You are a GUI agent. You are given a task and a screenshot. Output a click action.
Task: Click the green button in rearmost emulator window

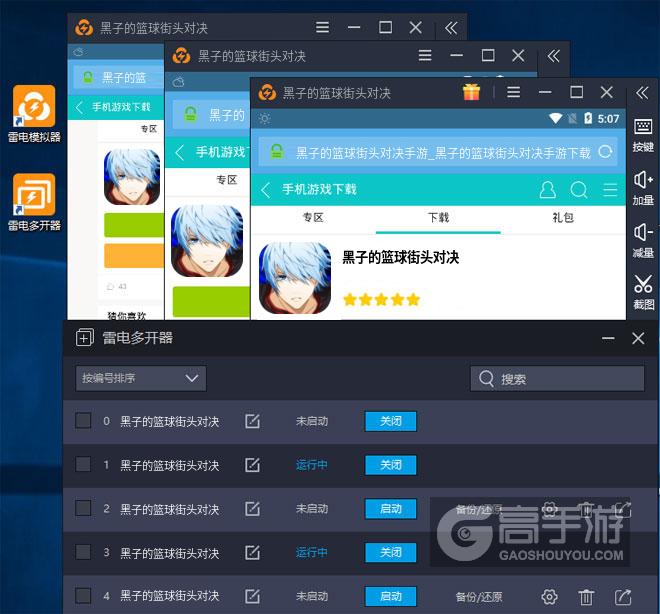click(134, 225)
